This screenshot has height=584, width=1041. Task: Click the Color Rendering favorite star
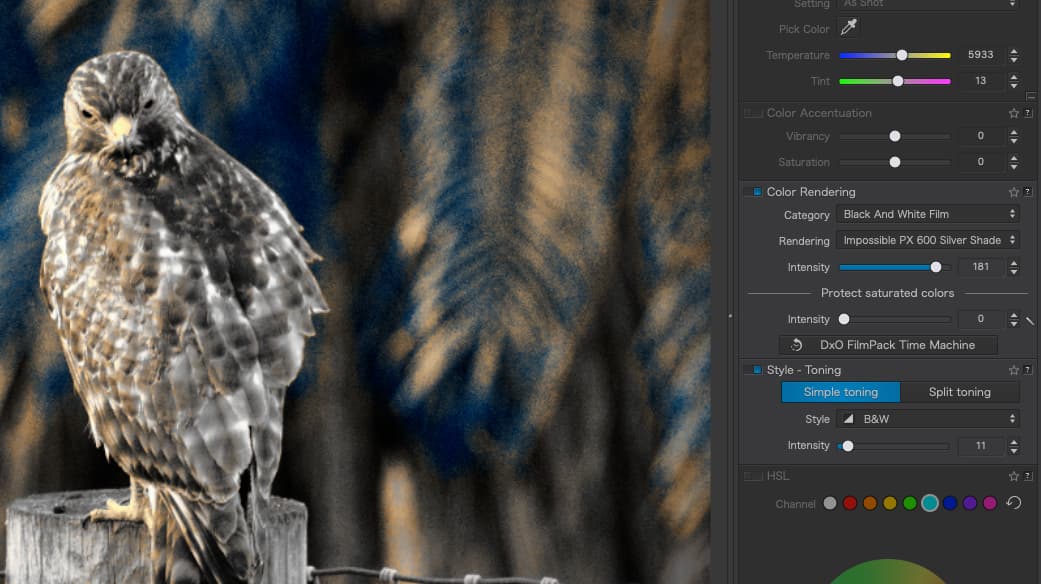click(x=1014, y=192)
